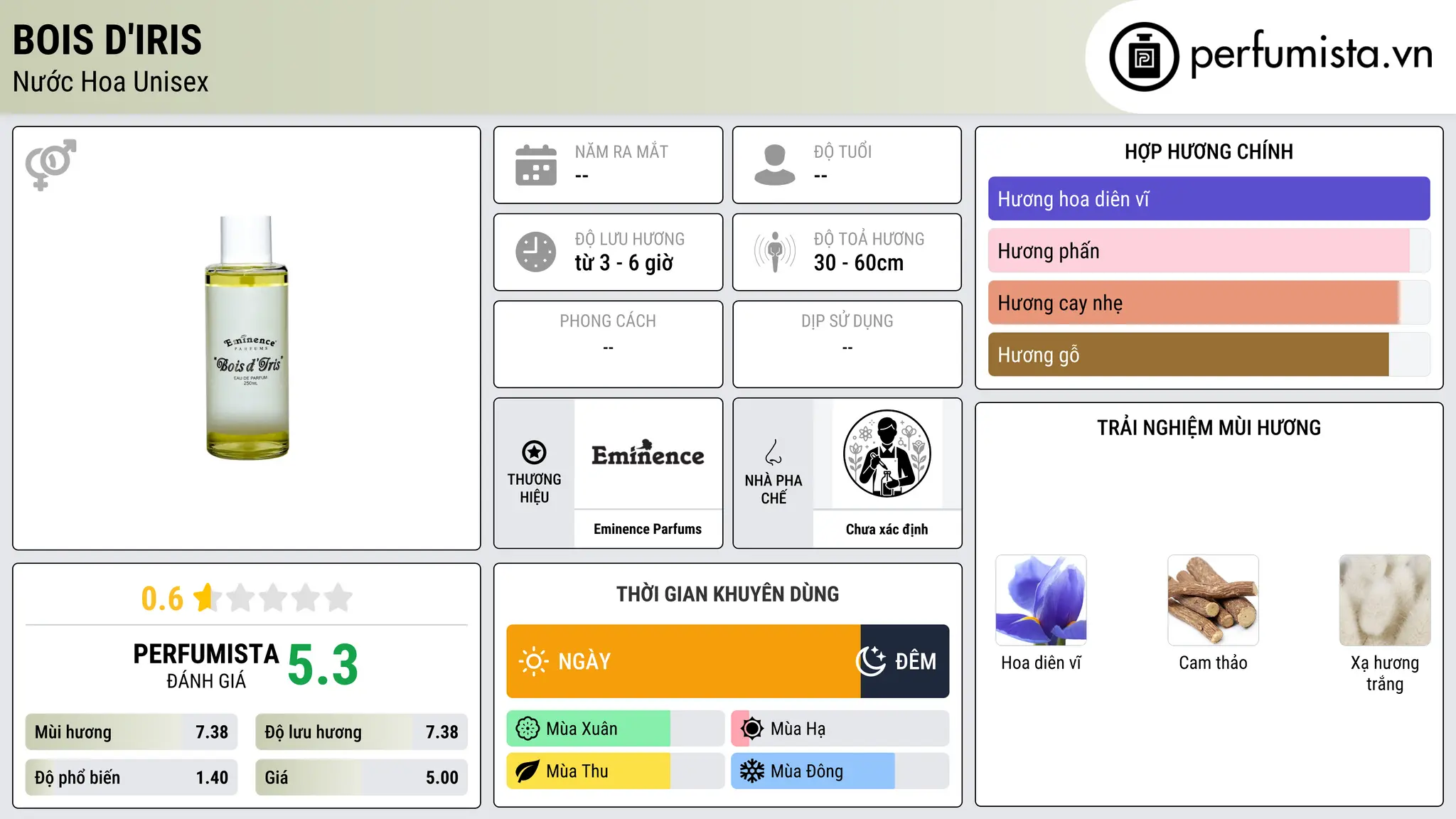
Task: Click the '30 - 60cm' sillage value
Action: 859,263
